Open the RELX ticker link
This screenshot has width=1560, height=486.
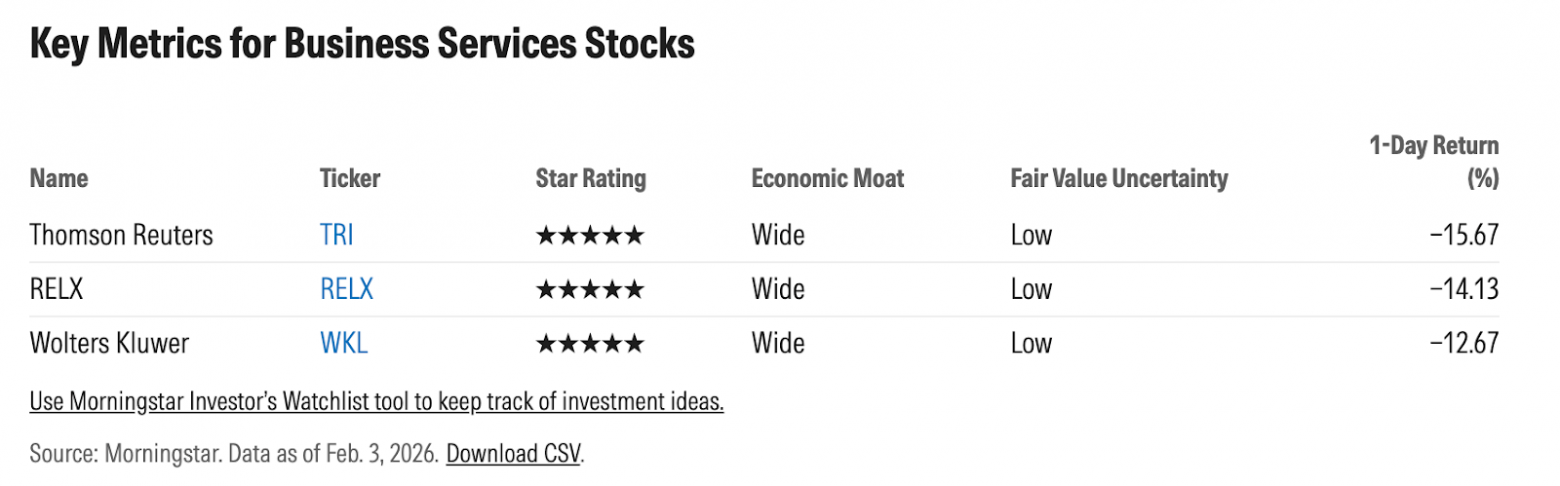pos(346,290)
